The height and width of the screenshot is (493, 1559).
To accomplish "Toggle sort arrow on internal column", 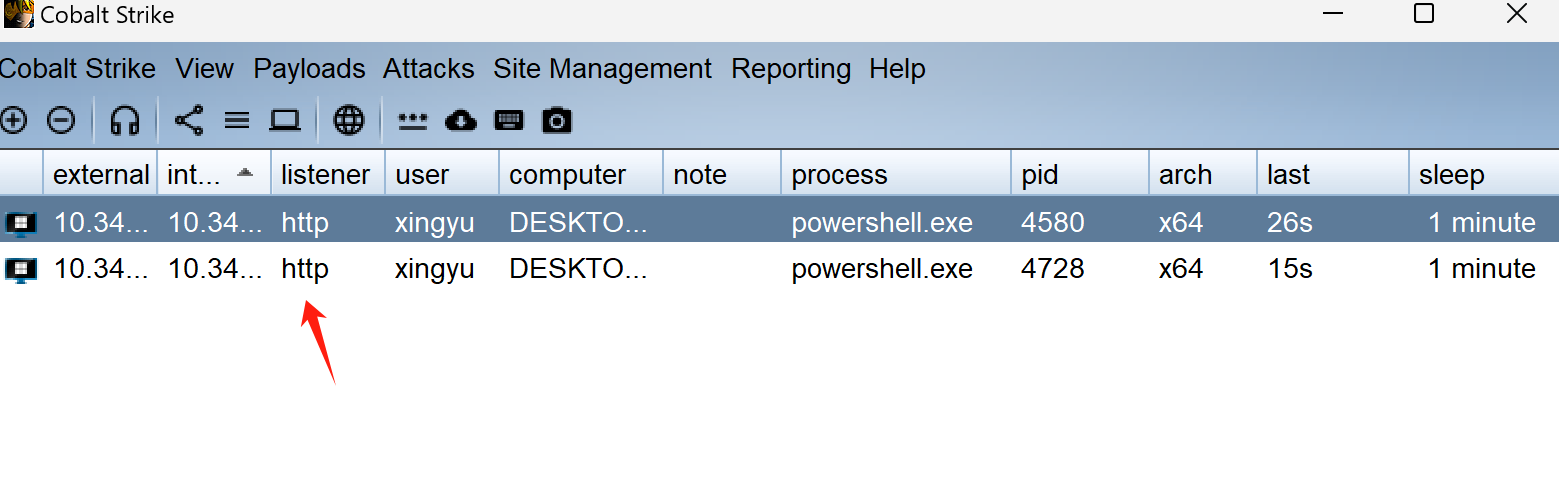I will (x=244, y=173).
